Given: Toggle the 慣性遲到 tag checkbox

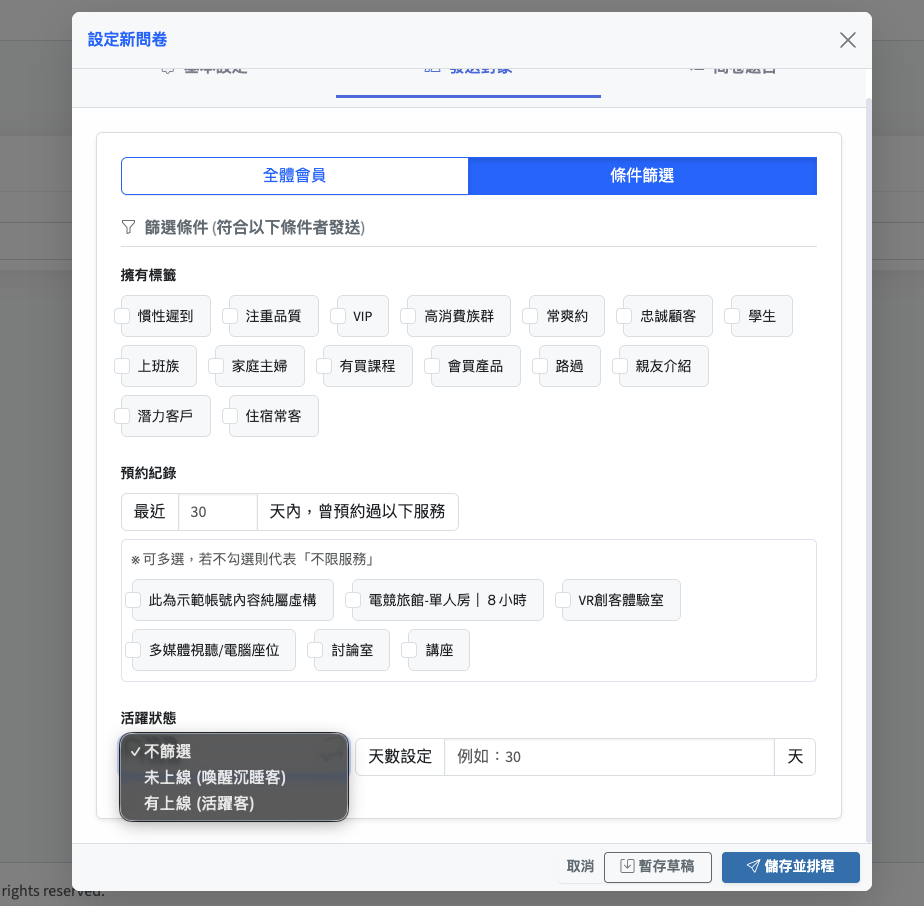Looking at the screenshot, I should tap(122, 316).
